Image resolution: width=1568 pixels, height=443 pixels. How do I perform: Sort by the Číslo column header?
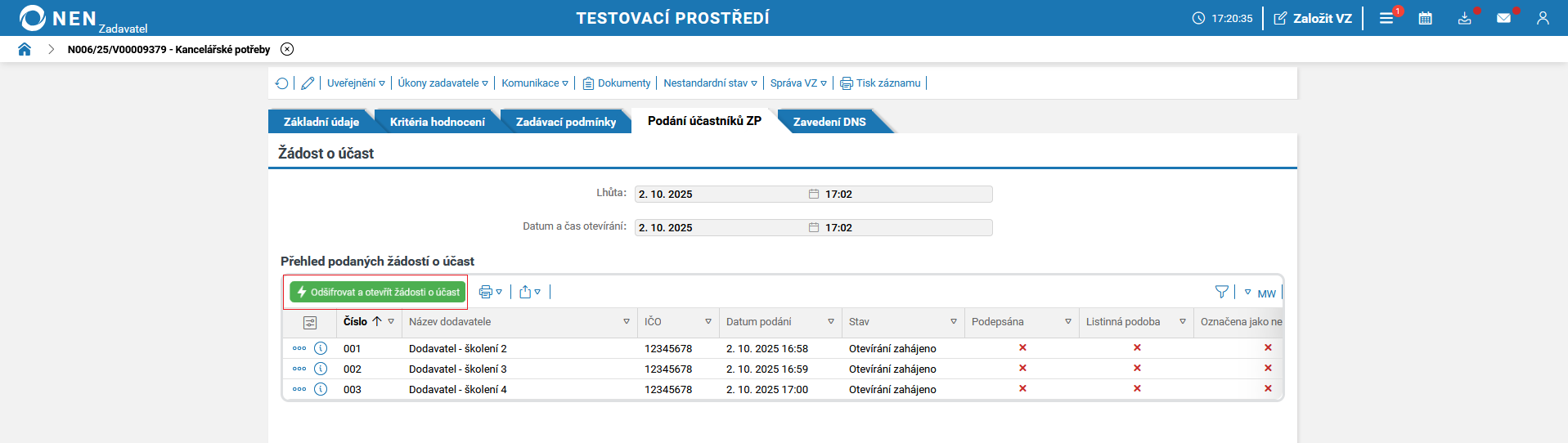tap(355, 322)
